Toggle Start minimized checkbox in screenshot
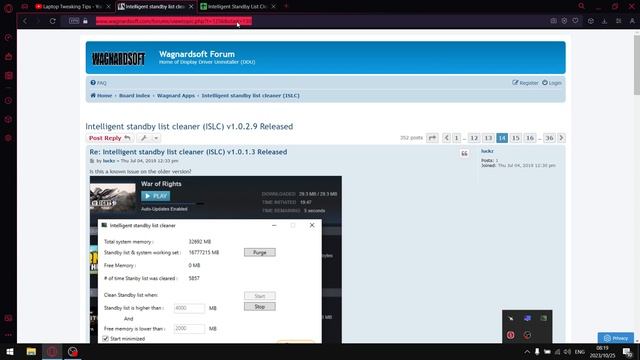This screenshot has height=360, width=640. coord(106,339)
